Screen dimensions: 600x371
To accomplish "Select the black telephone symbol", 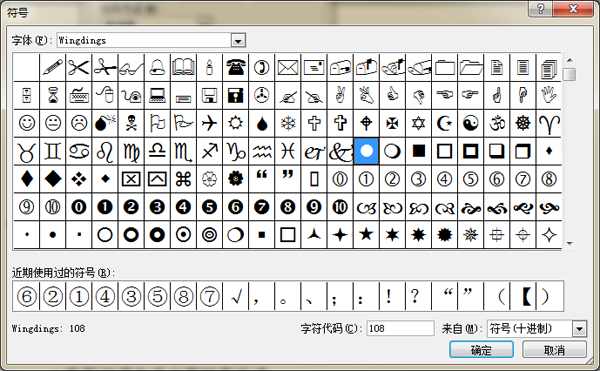I will [236, 68].
